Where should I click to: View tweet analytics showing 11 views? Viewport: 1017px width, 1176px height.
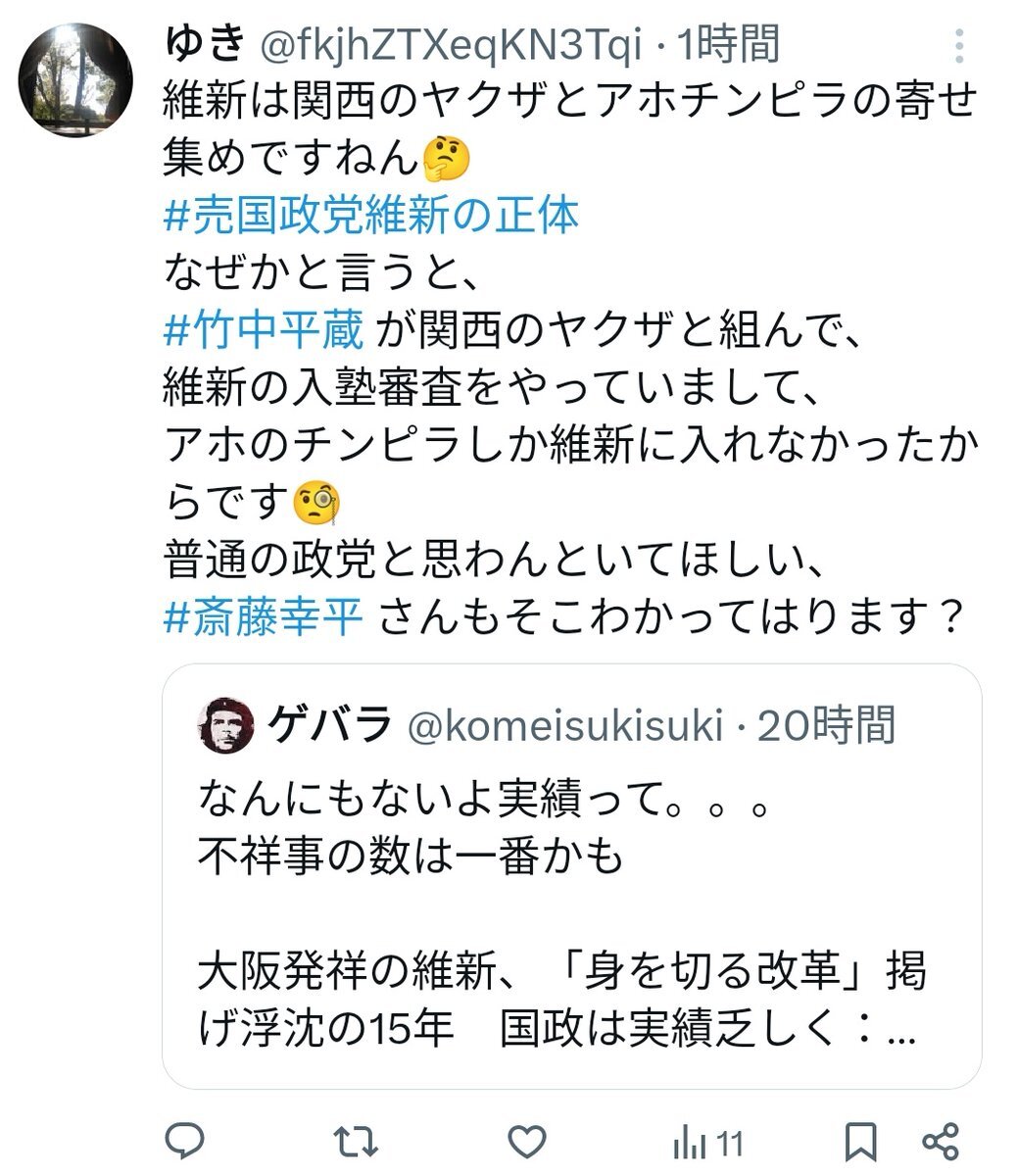pos(708,1143)
